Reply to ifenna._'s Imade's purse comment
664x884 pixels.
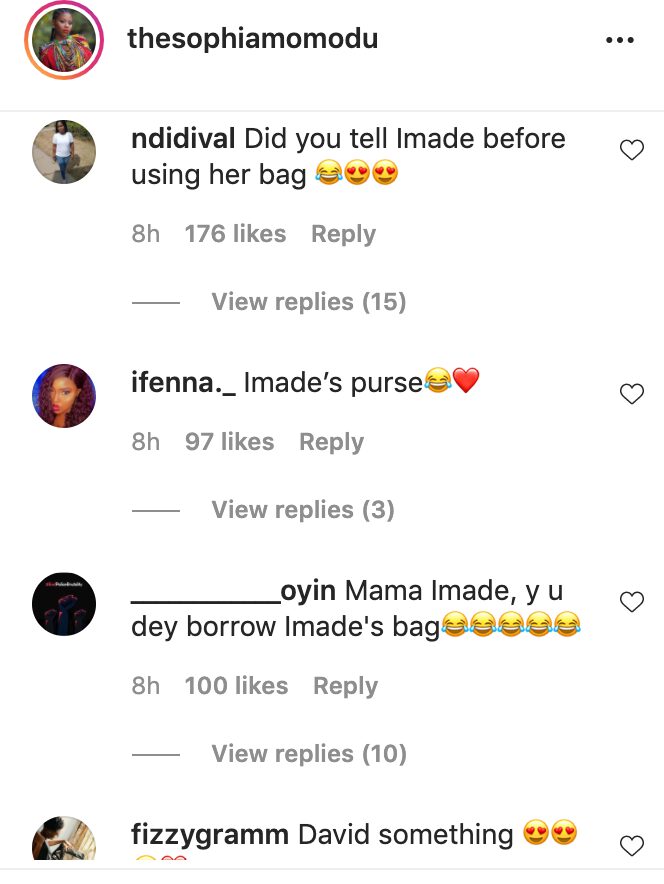tap(331, 442)
